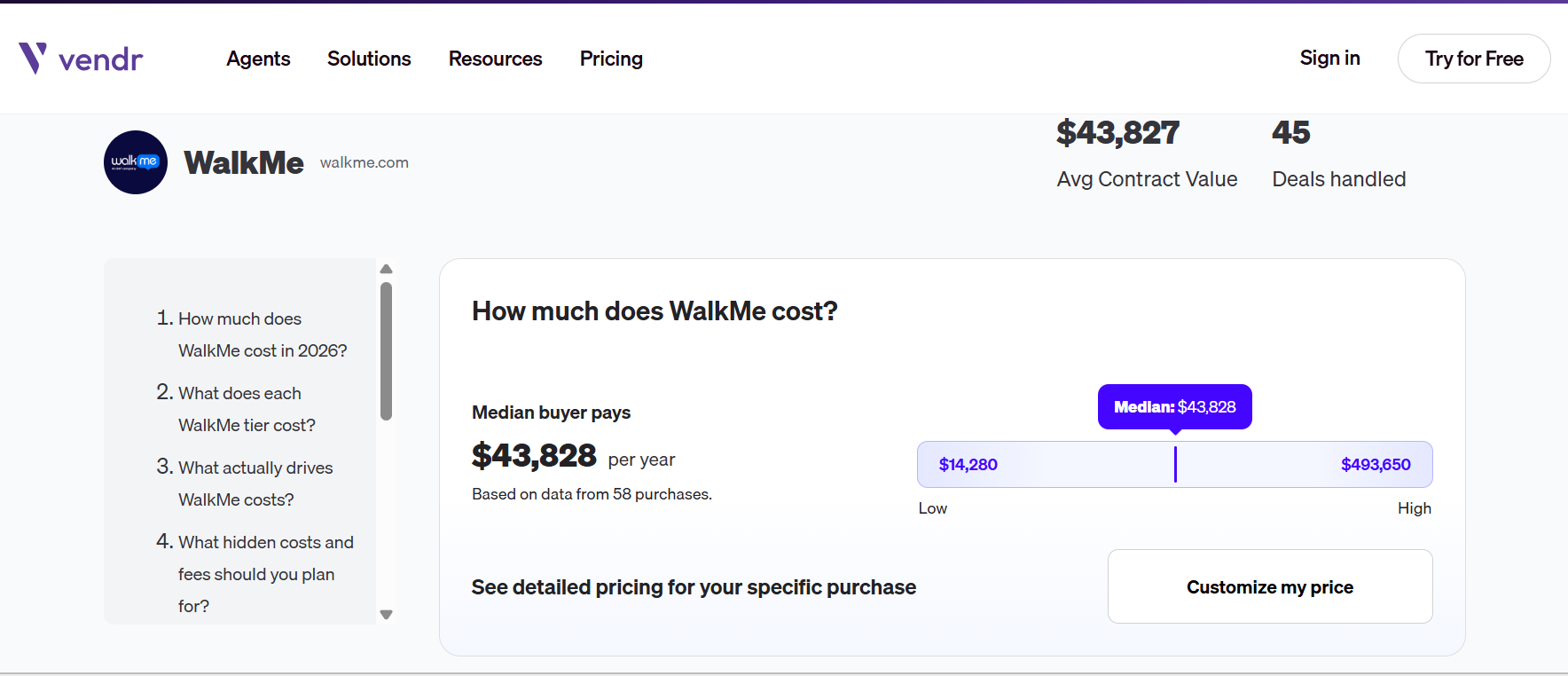This screenshot has height=676, width=1568.
Task: Click the WalkMe company logo
Action: [x=135, y=162]
